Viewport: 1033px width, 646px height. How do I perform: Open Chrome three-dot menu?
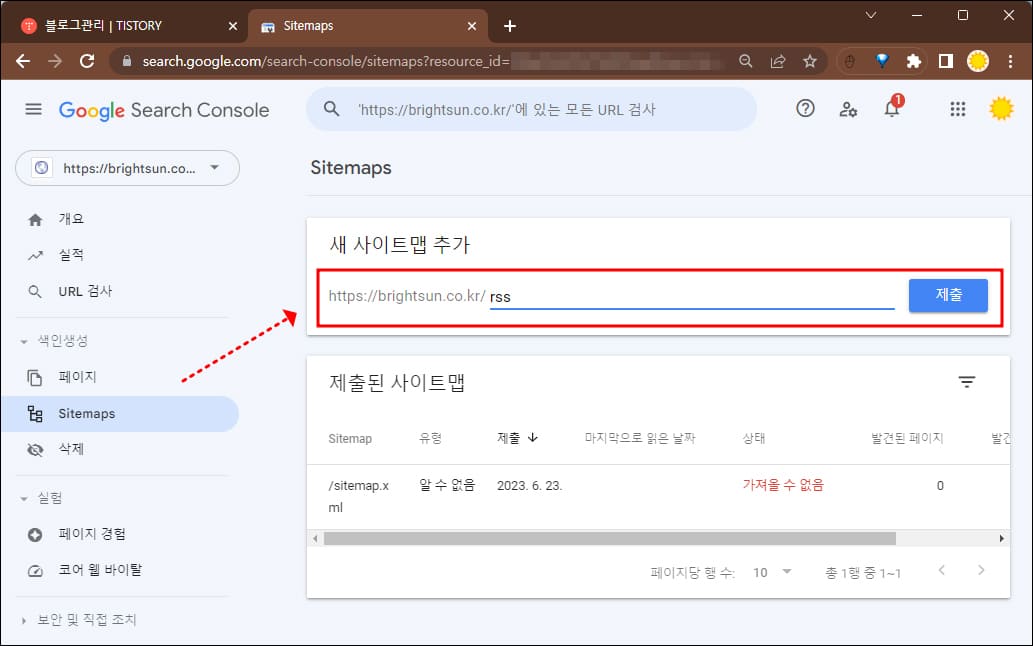tap(1010, 61)
